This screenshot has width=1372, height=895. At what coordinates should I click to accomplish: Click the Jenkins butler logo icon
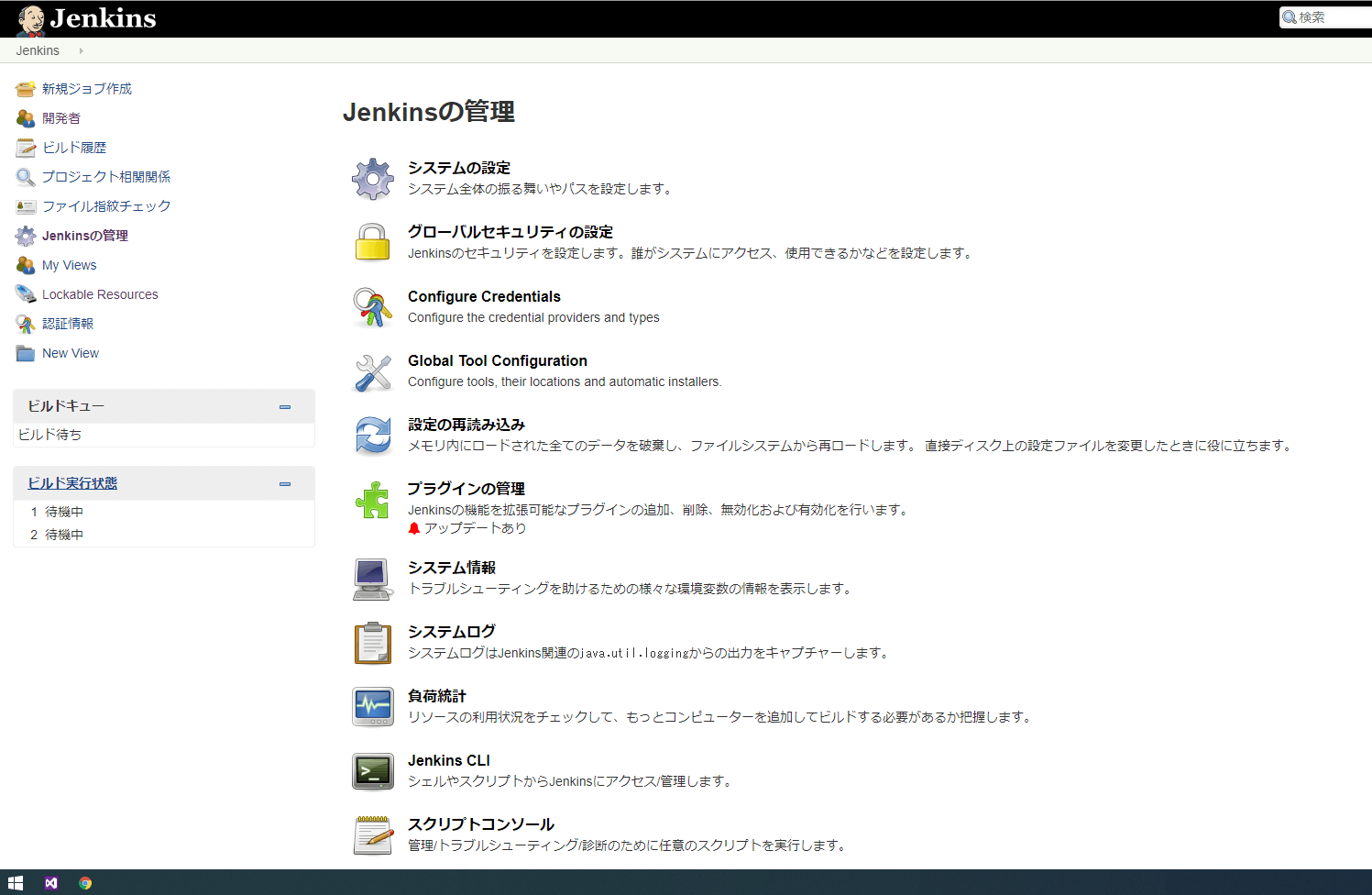pyautogui.click(x=30, y=19)
